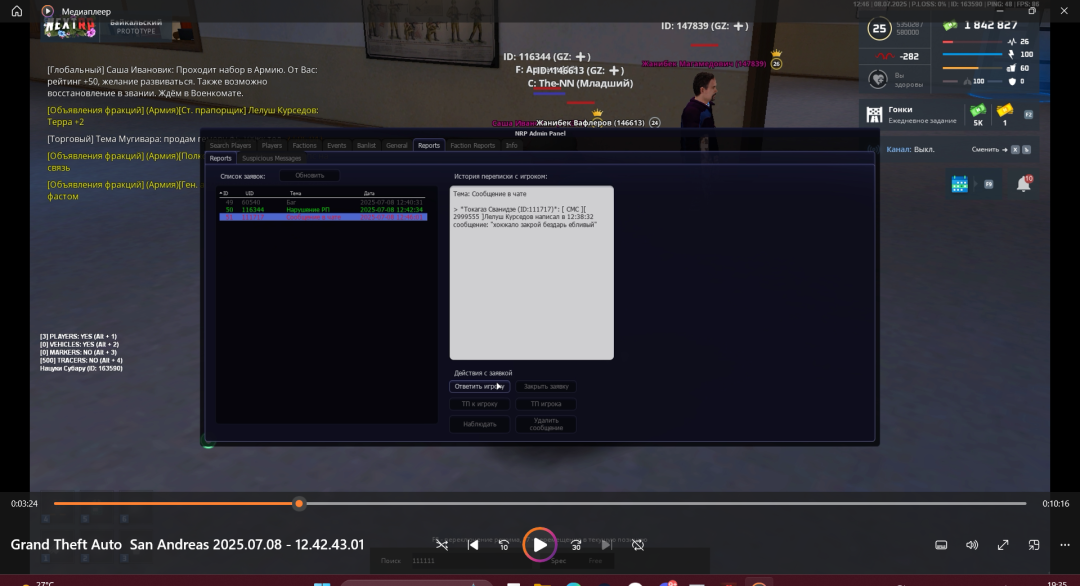Switch to the General tab

tap(397, 145)
